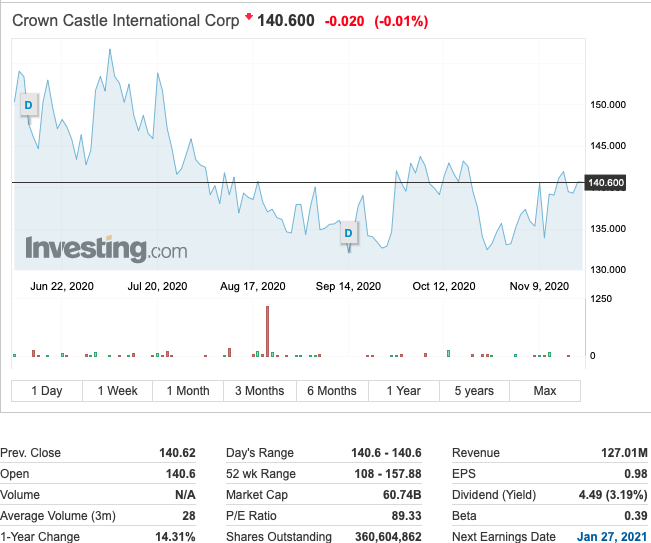Click the 1250 volume axis label
The width and height of the screenshot is (651, 543).
tap(600, 299)
